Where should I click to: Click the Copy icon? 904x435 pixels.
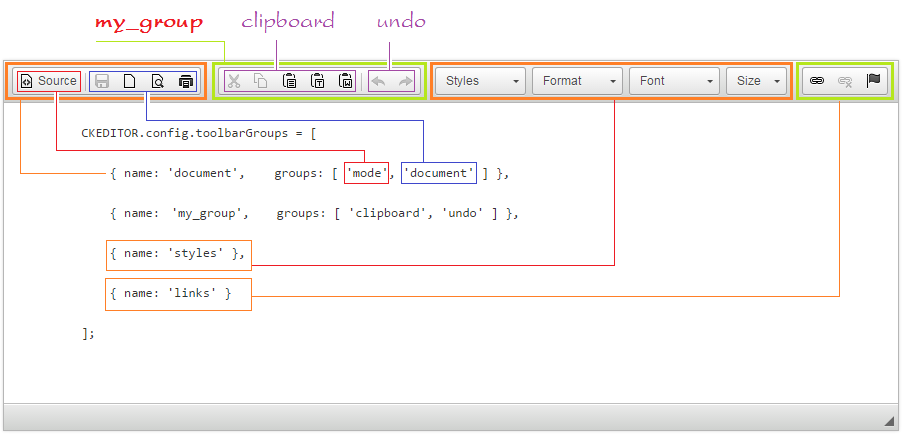261,81
